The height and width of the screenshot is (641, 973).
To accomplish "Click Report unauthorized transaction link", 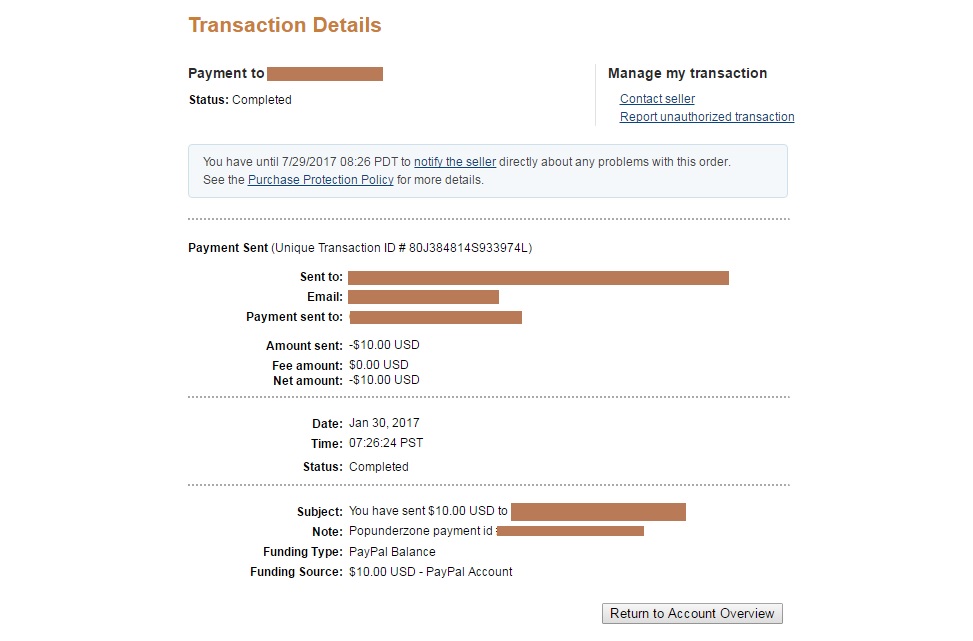I will tap(707, 117).
